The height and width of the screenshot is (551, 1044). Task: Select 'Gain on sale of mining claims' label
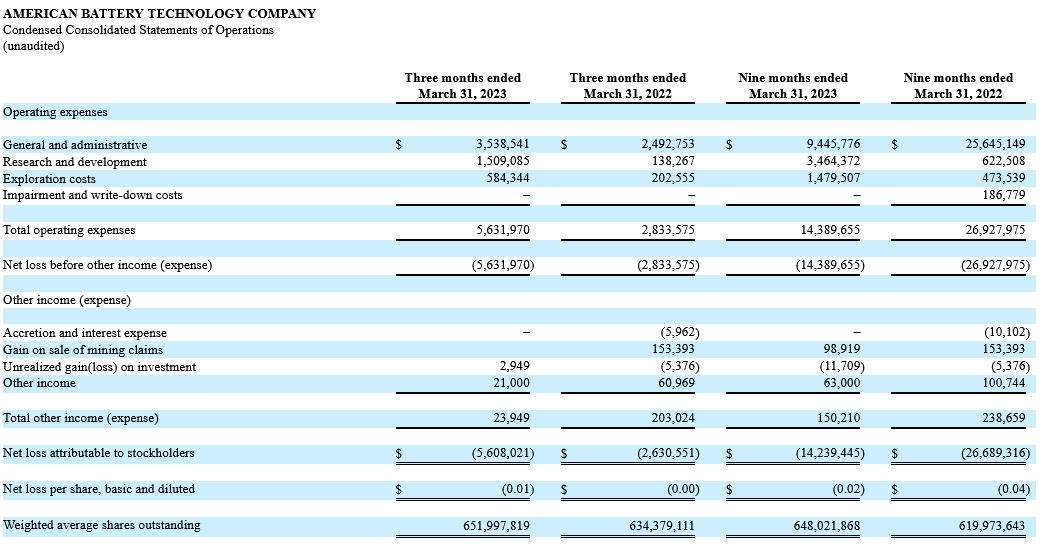tap(83, 350)
